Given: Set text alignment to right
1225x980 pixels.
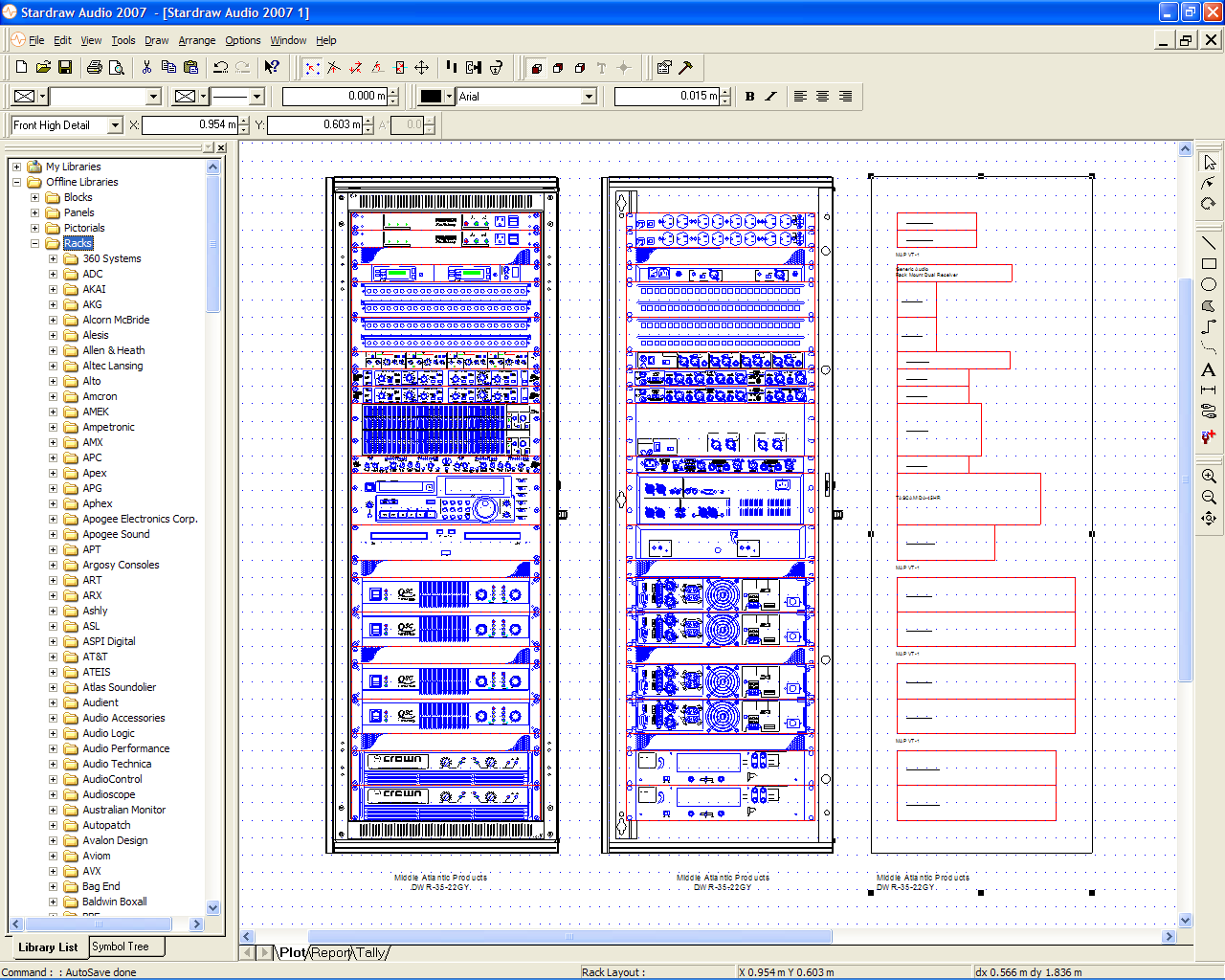Looking at the screenshot, I should [845, 96].
